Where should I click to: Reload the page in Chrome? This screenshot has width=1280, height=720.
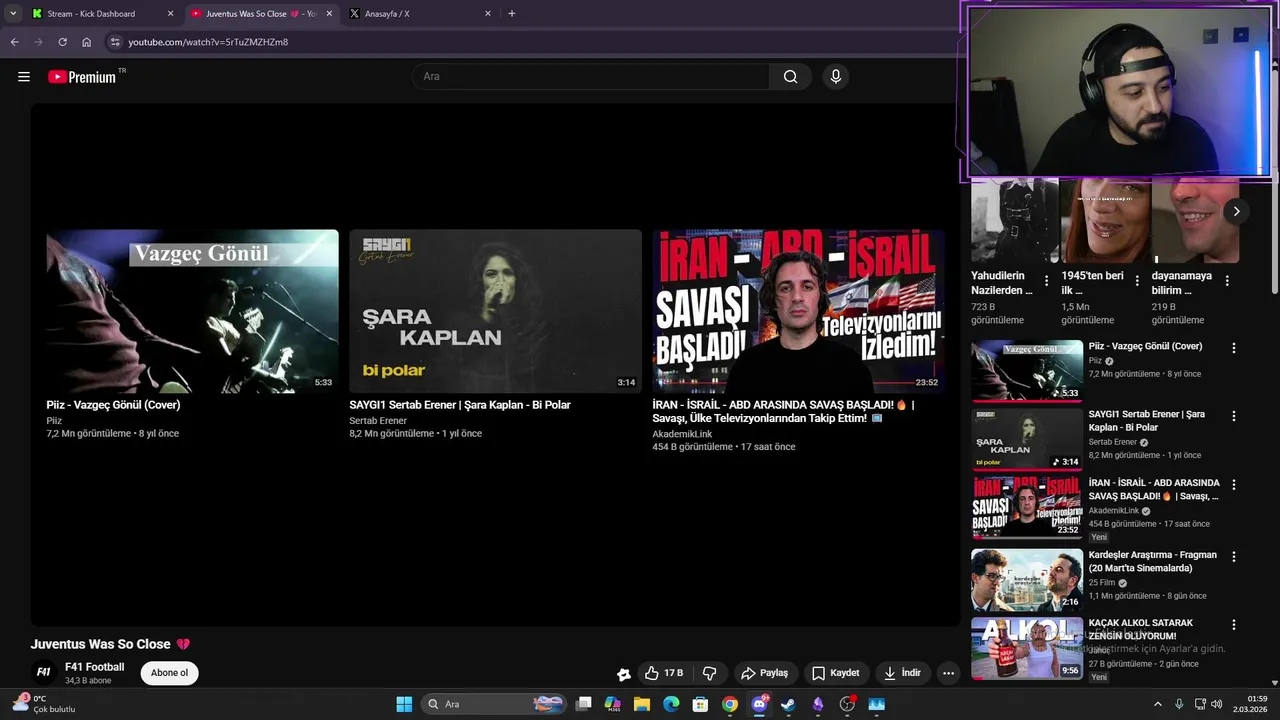62,42
